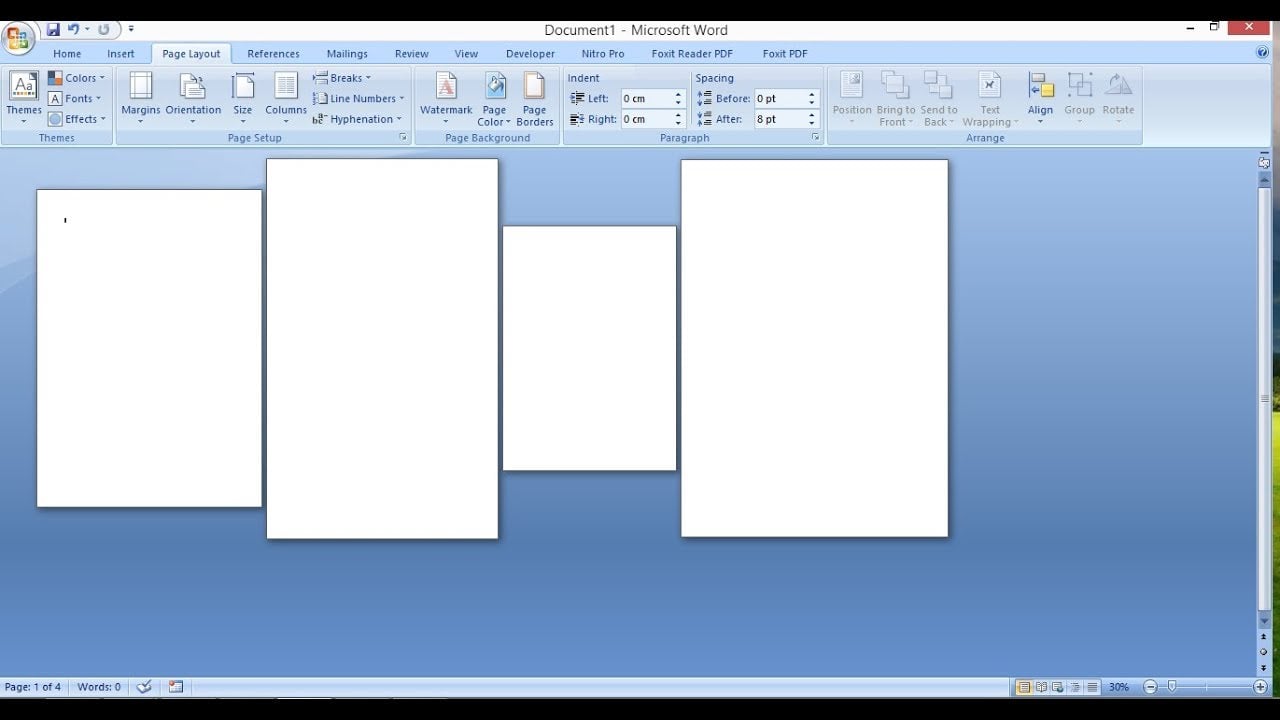Open the Margins menu
This screenshot has height=720, width=1280.
click(141, 98)
